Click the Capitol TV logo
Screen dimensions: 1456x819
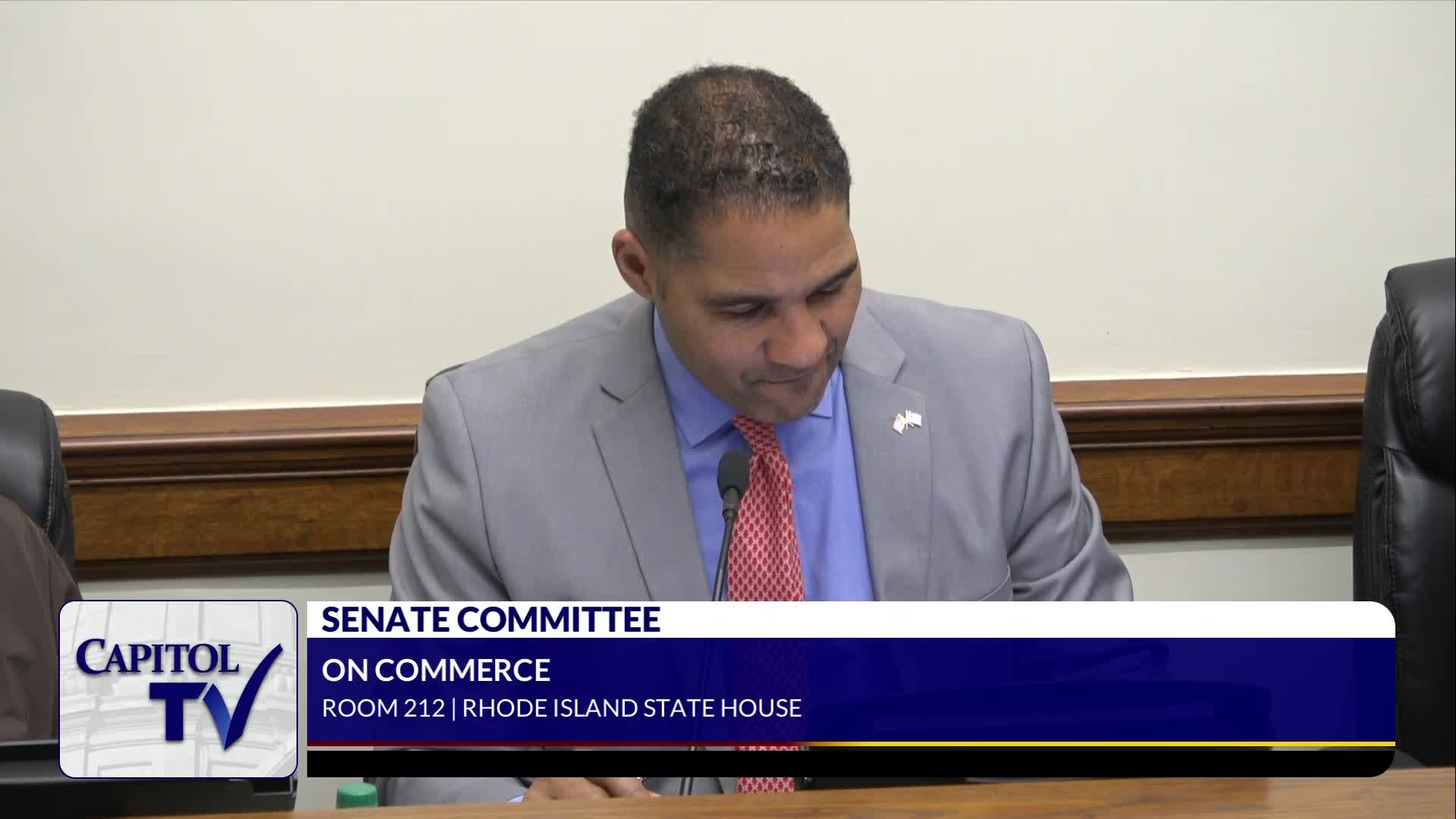click(178, 689)
